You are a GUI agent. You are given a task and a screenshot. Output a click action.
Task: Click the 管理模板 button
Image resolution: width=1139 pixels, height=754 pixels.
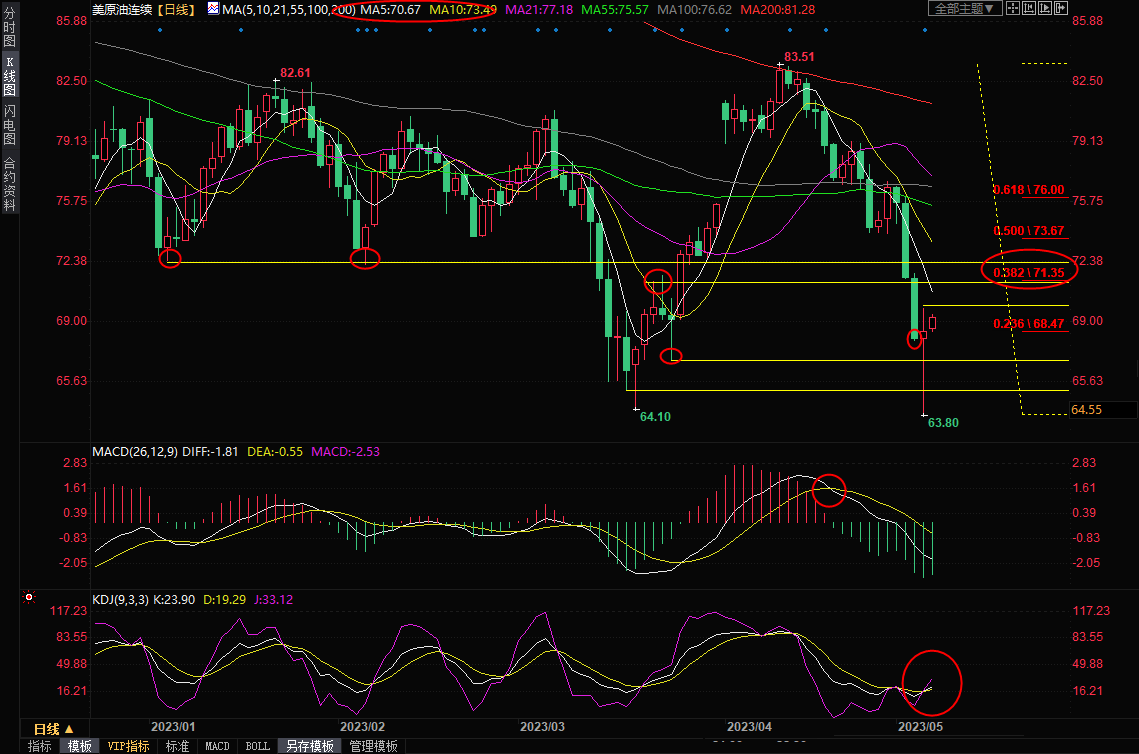[372, 746]
